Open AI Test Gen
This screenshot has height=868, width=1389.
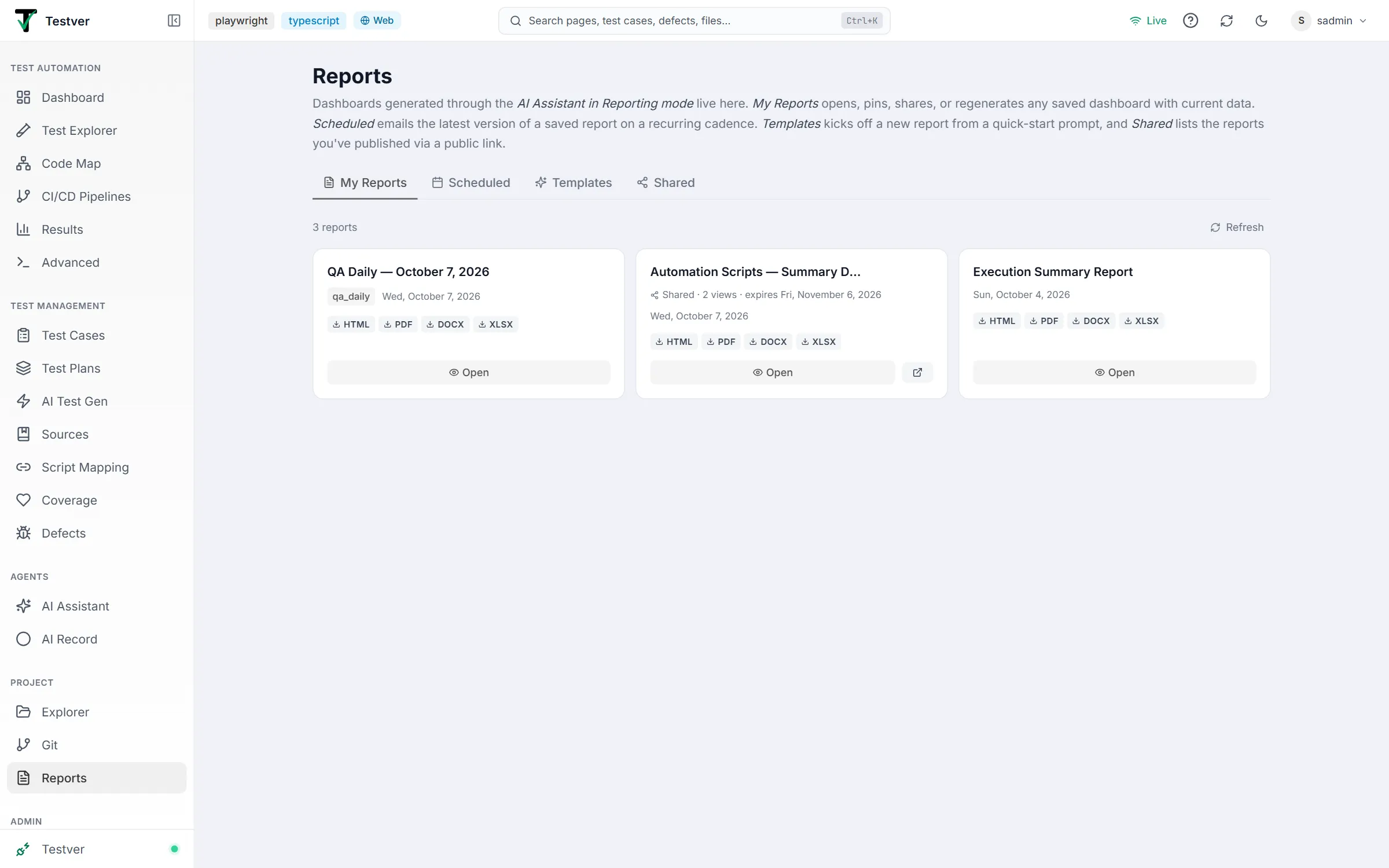97,401
